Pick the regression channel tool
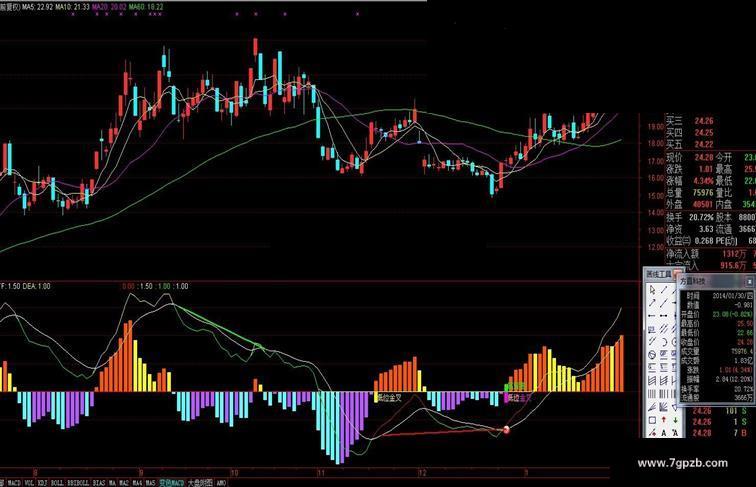The image size is (756, 487). (652, 380)
